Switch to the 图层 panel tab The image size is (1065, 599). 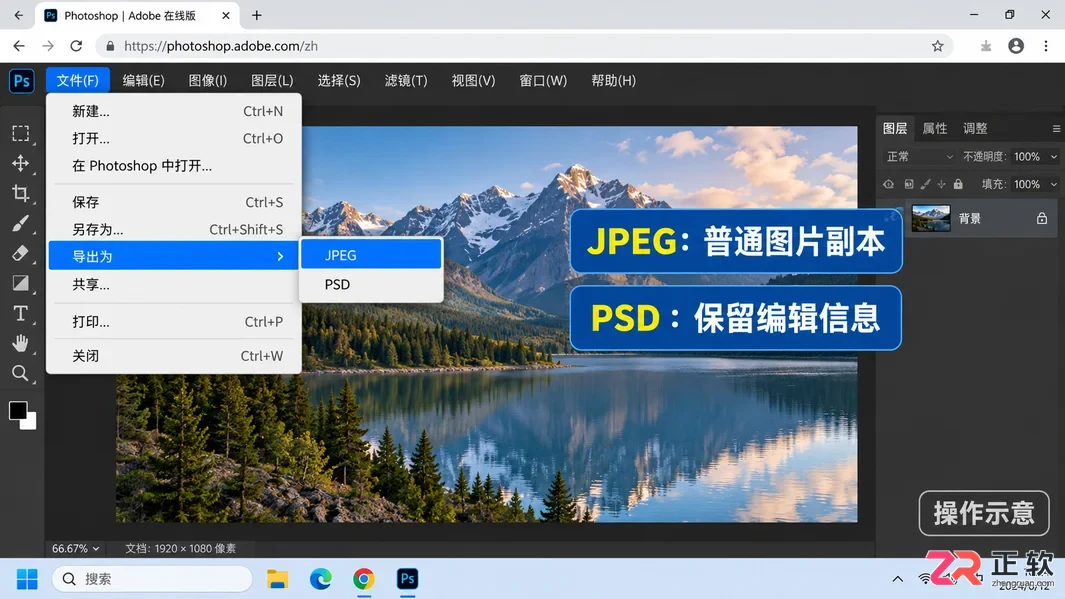895,128
